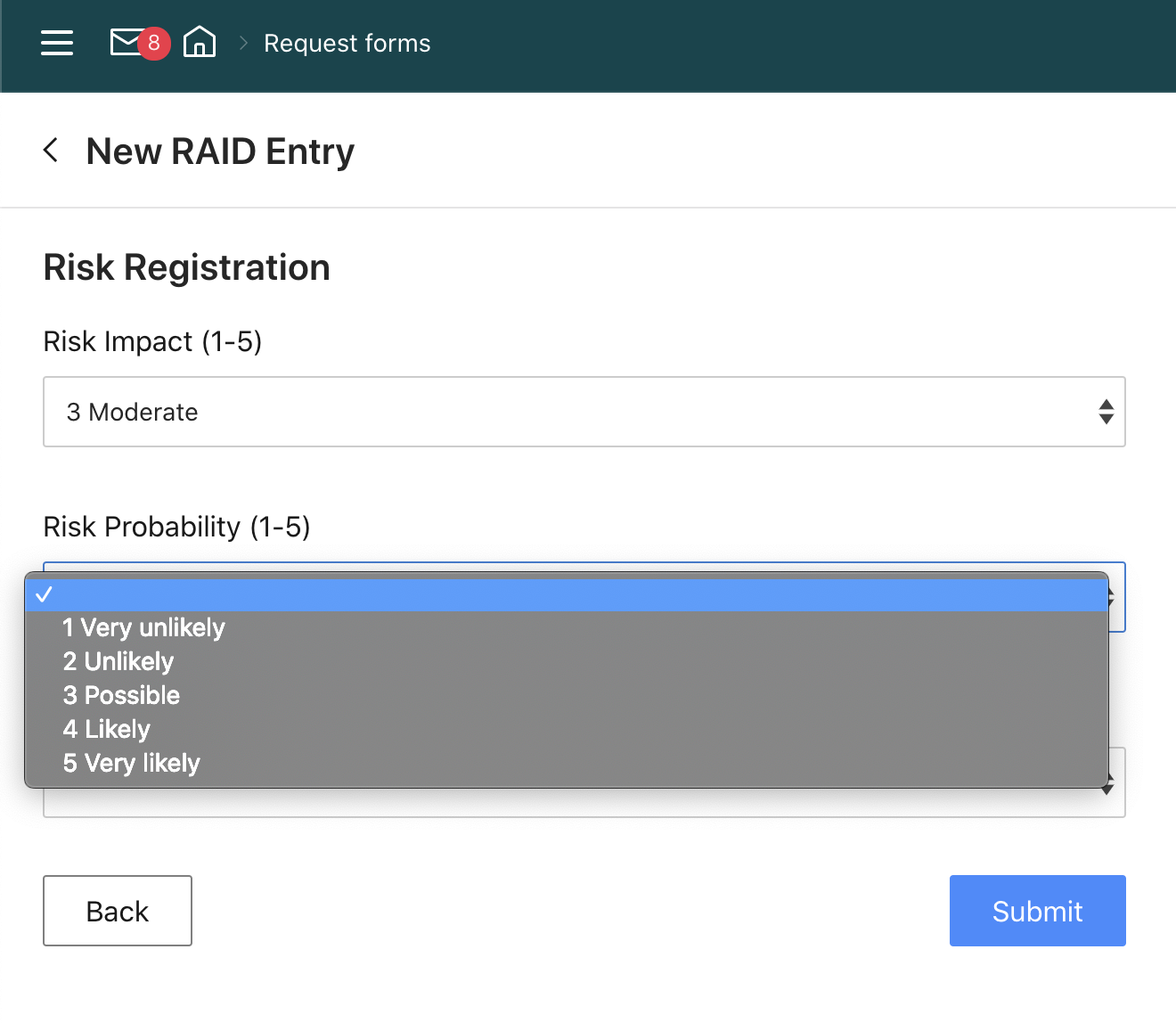Click the Back button
1176x1023 pixels.
click(118, 911)
